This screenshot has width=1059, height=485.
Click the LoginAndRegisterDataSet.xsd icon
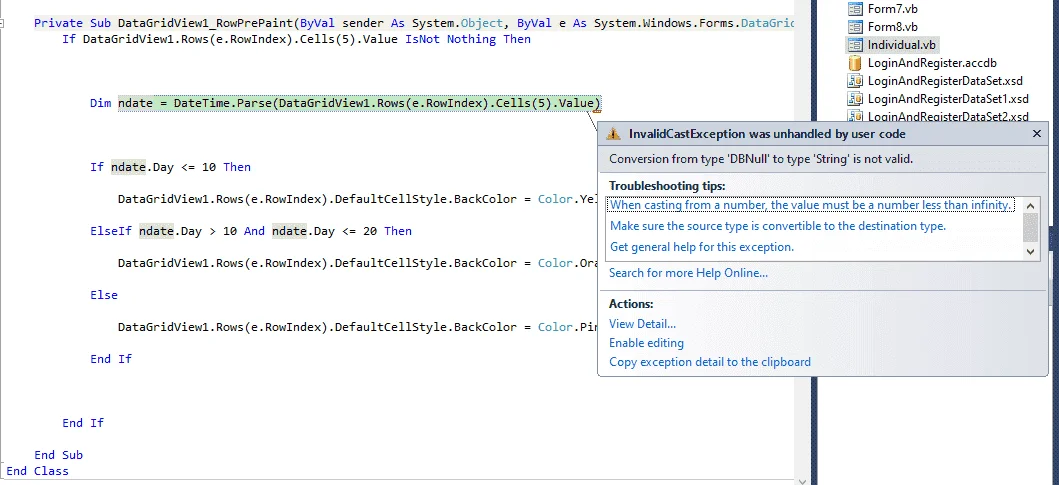click(855, 80)
